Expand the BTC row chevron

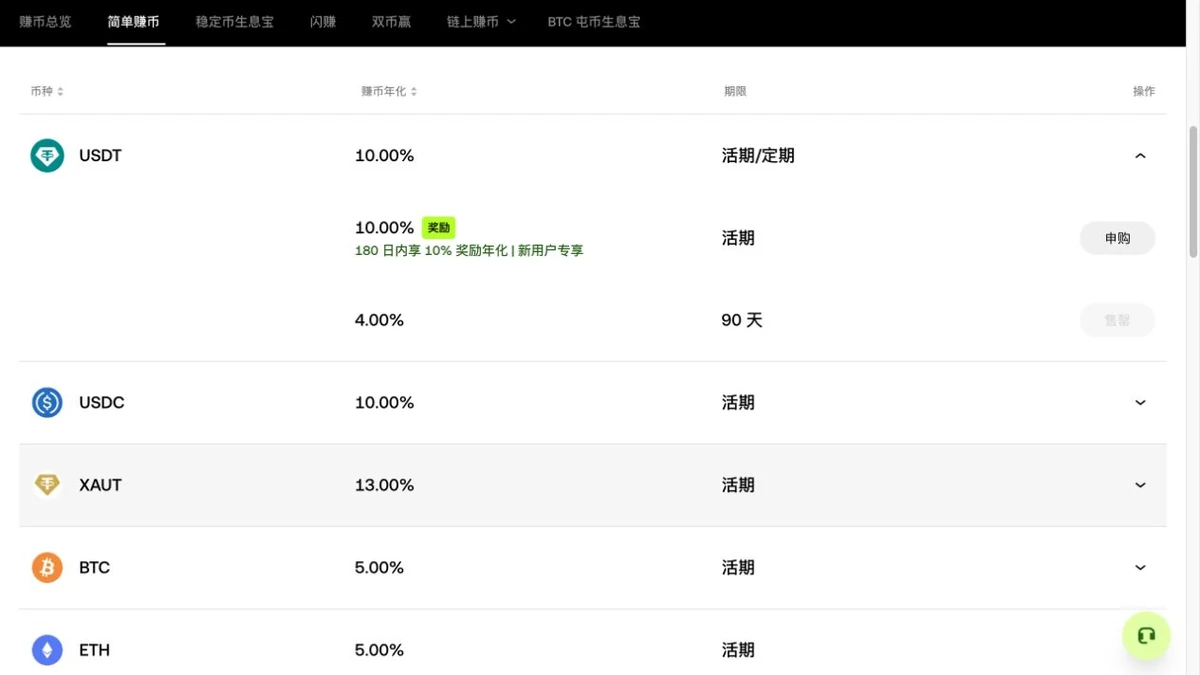(1140, 568)
